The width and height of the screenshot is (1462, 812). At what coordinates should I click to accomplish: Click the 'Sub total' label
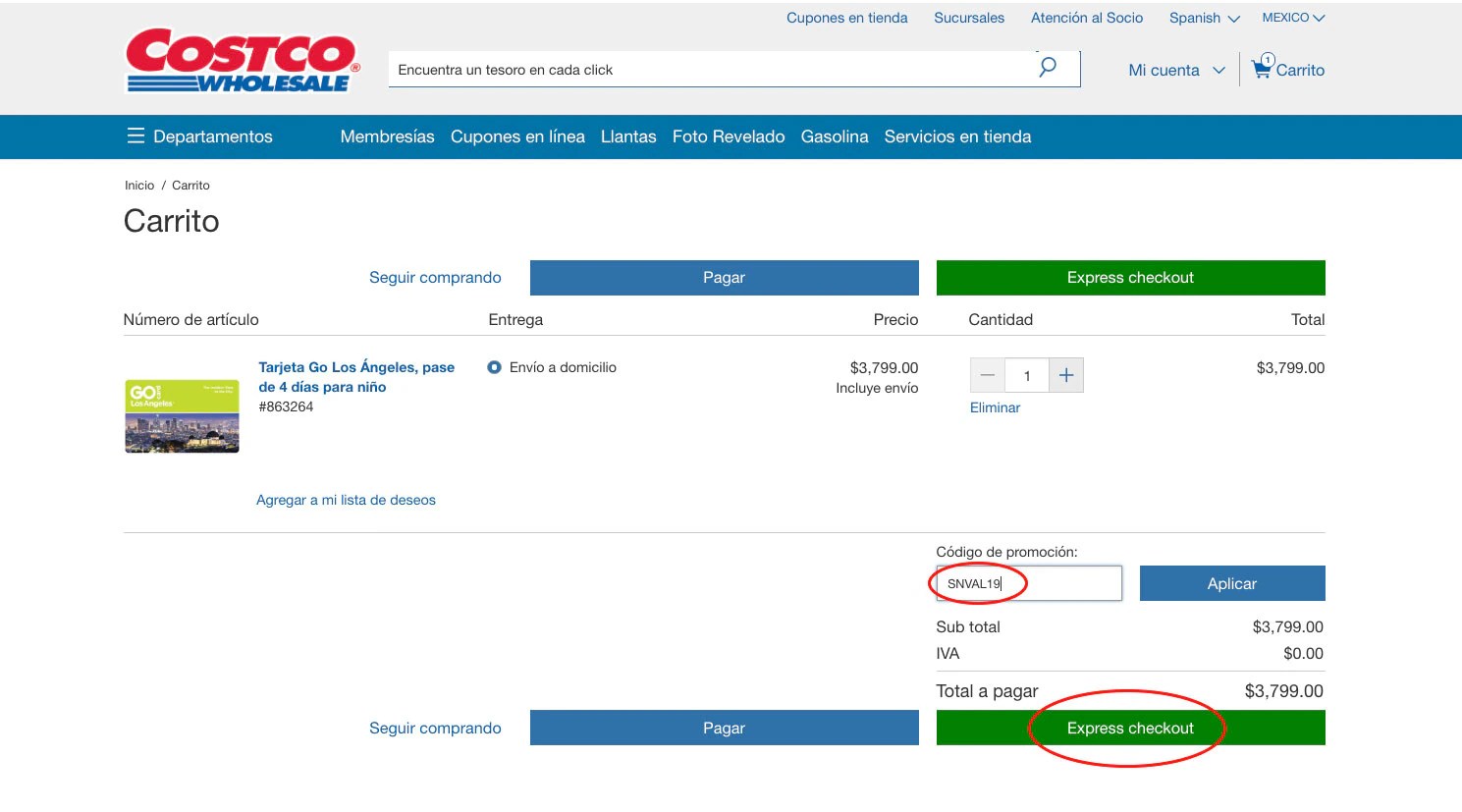(x=968, y=626)
